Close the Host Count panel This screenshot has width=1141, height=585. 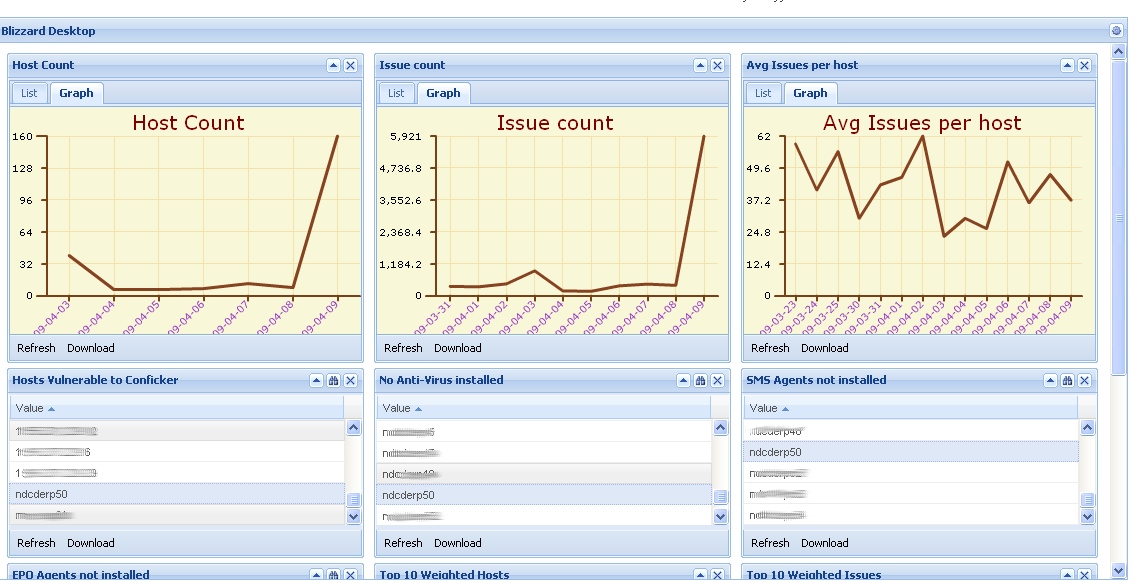click(351, 66)
